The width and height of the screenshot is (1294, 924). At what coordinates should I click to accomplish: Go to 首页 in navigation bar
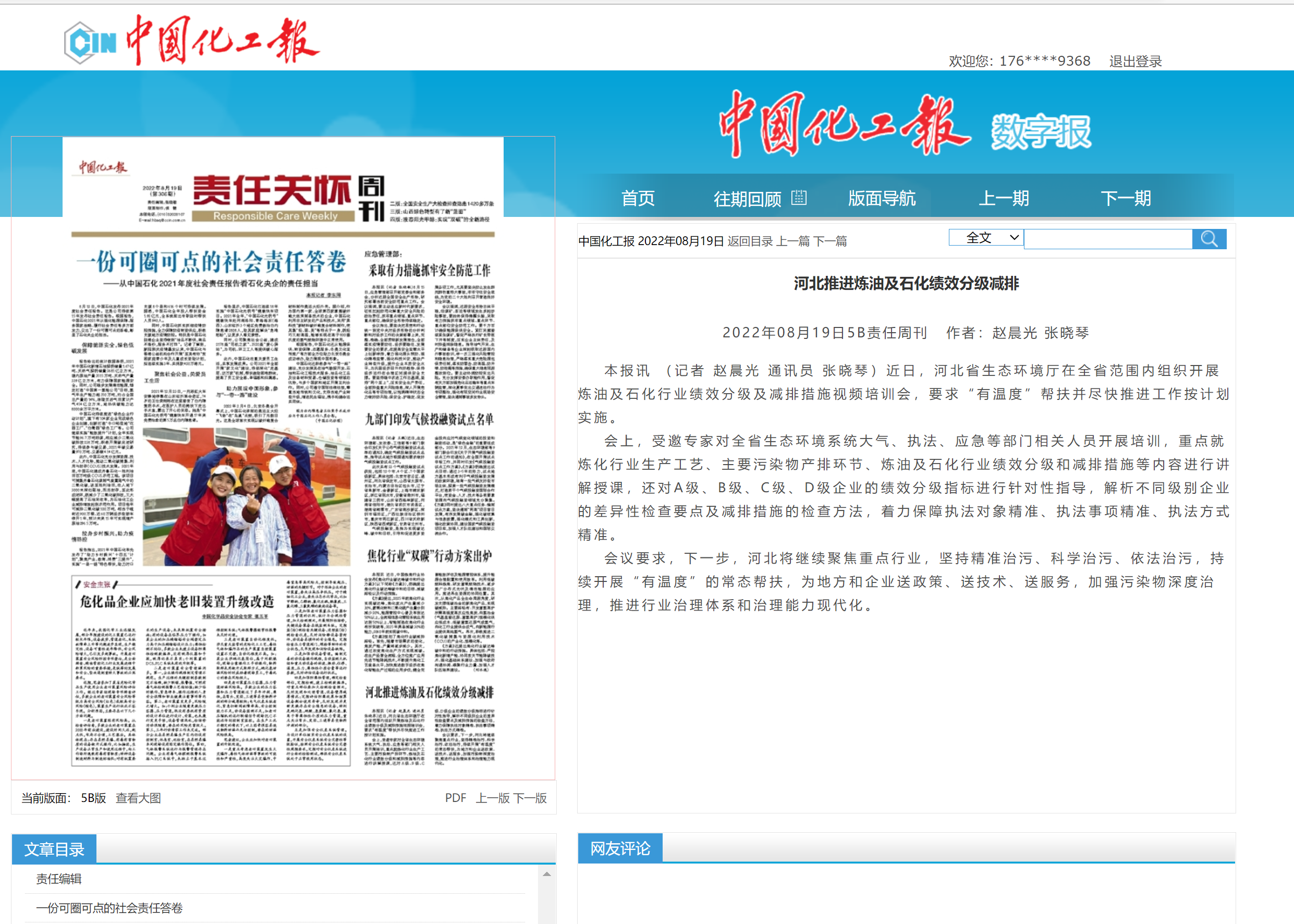[638, 199]
